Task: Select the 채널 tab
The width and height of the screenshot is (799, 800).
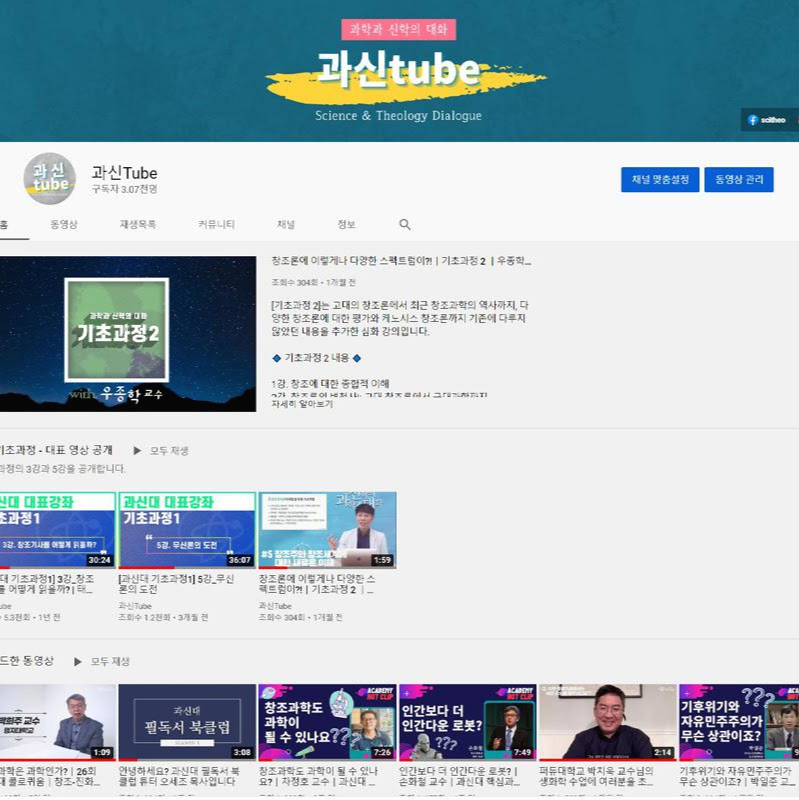Action: coord(286,224)
